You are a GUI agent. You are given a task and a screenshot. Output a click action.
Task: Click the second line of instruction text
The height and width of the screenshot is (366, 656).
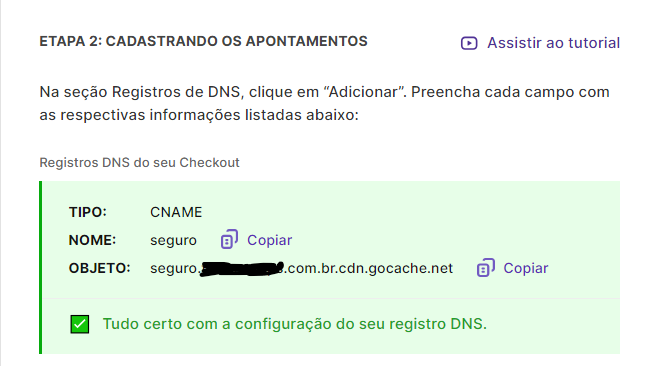click(199, 115)
